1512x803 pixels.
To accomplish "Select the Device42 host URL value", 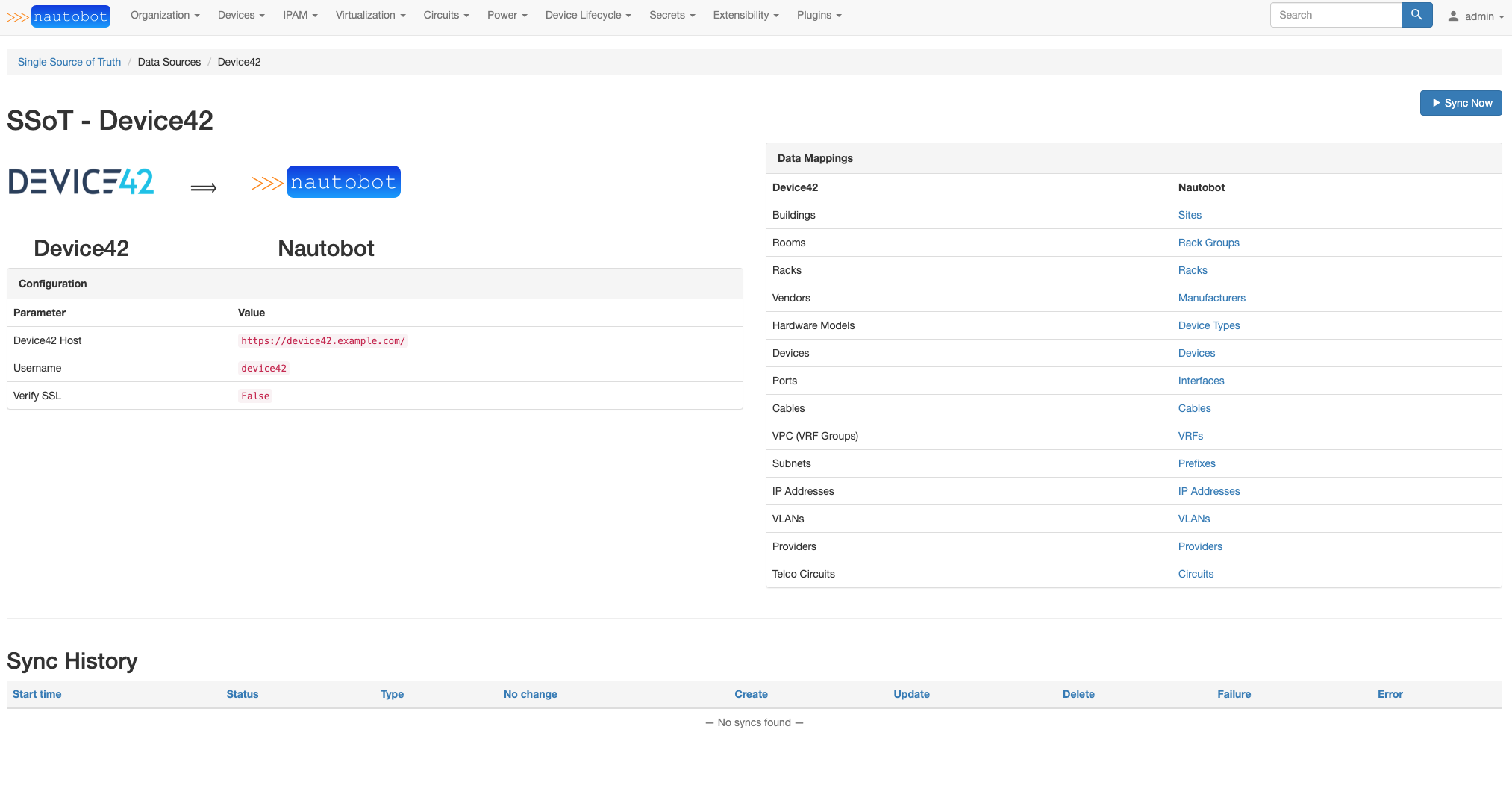I will click(323, 340).
